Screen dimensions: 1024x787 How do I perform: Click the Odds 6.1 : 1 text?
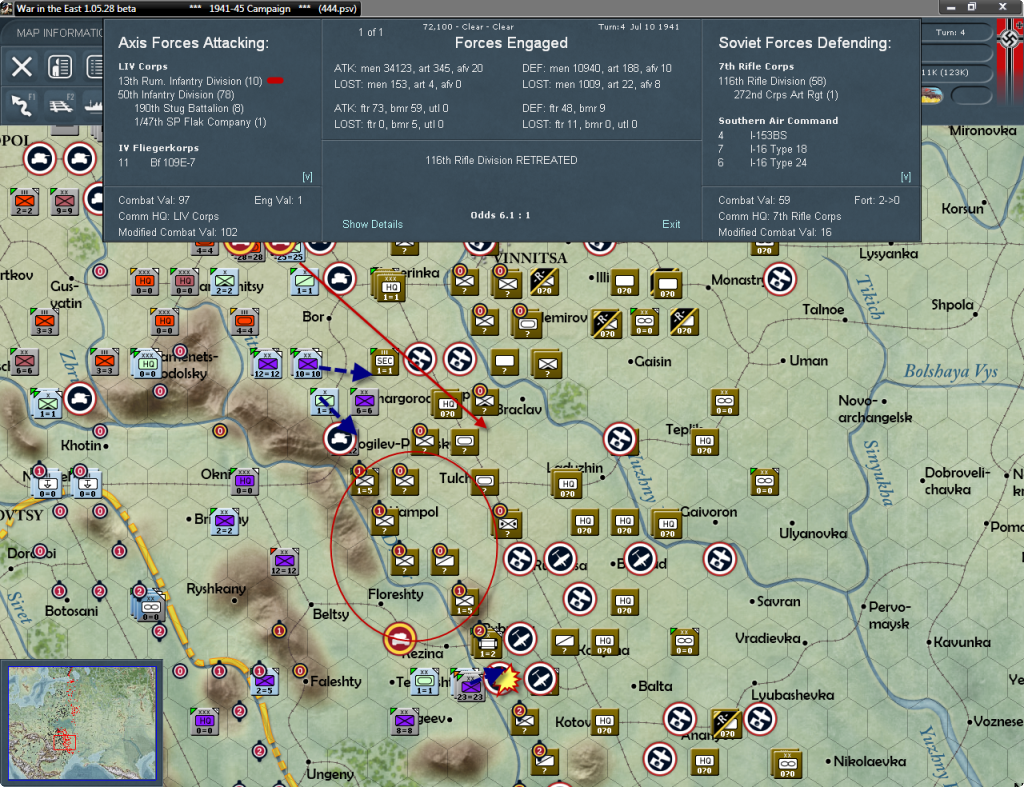tap(500, 215)
